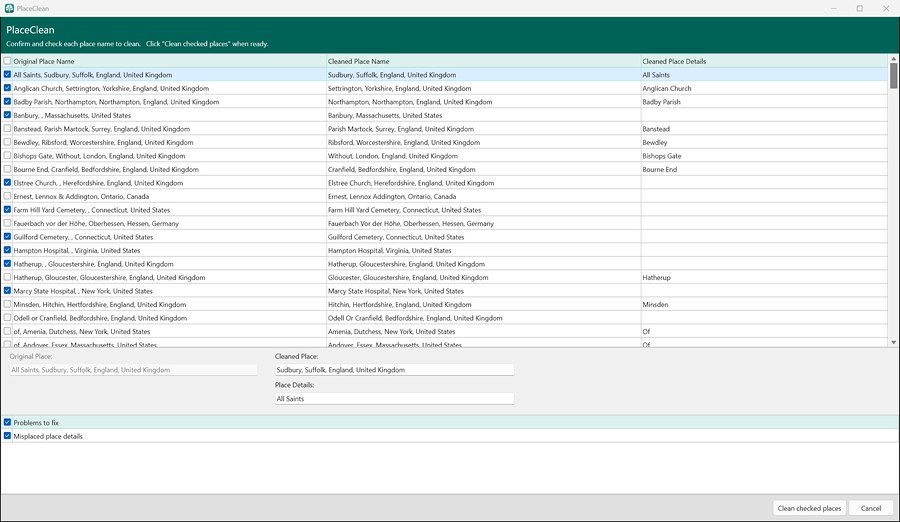Select detail cell 'Hatherup'

pyautogui.click(x=656, y=277)
